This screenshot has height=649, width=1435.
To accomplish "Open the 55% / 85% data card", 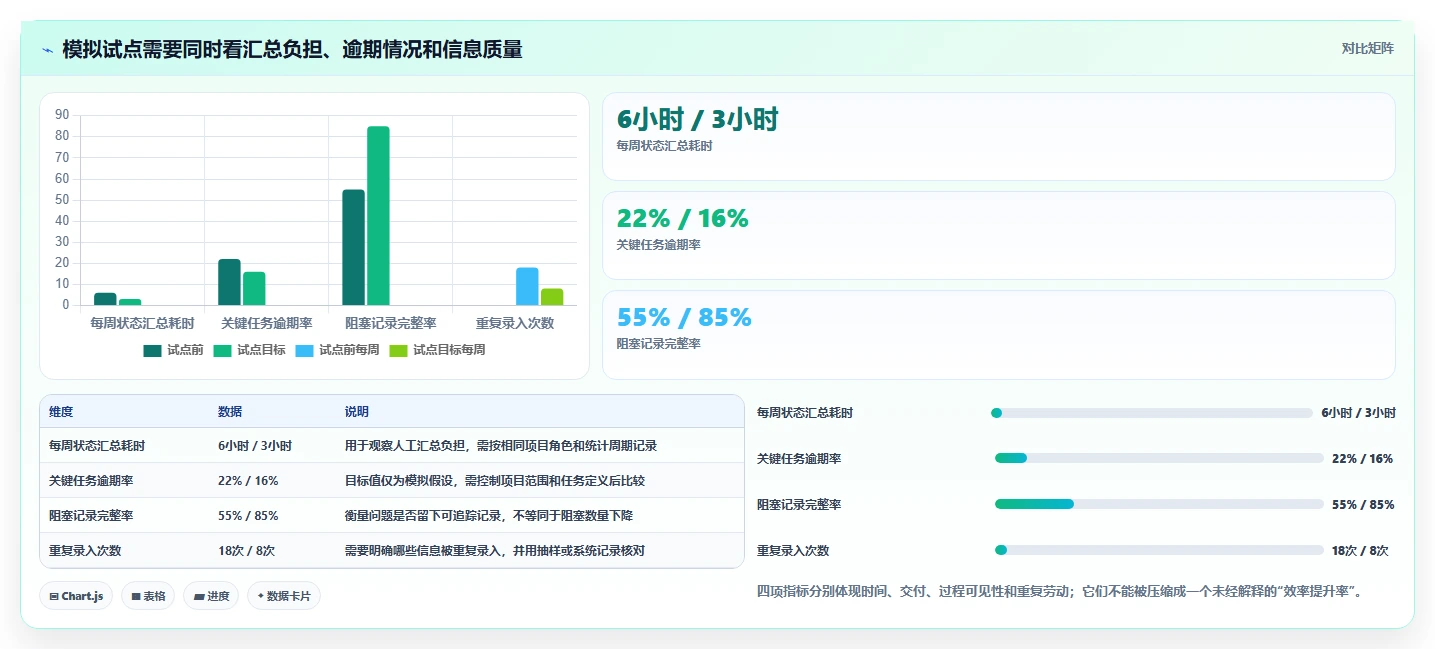I will (998, 334).
